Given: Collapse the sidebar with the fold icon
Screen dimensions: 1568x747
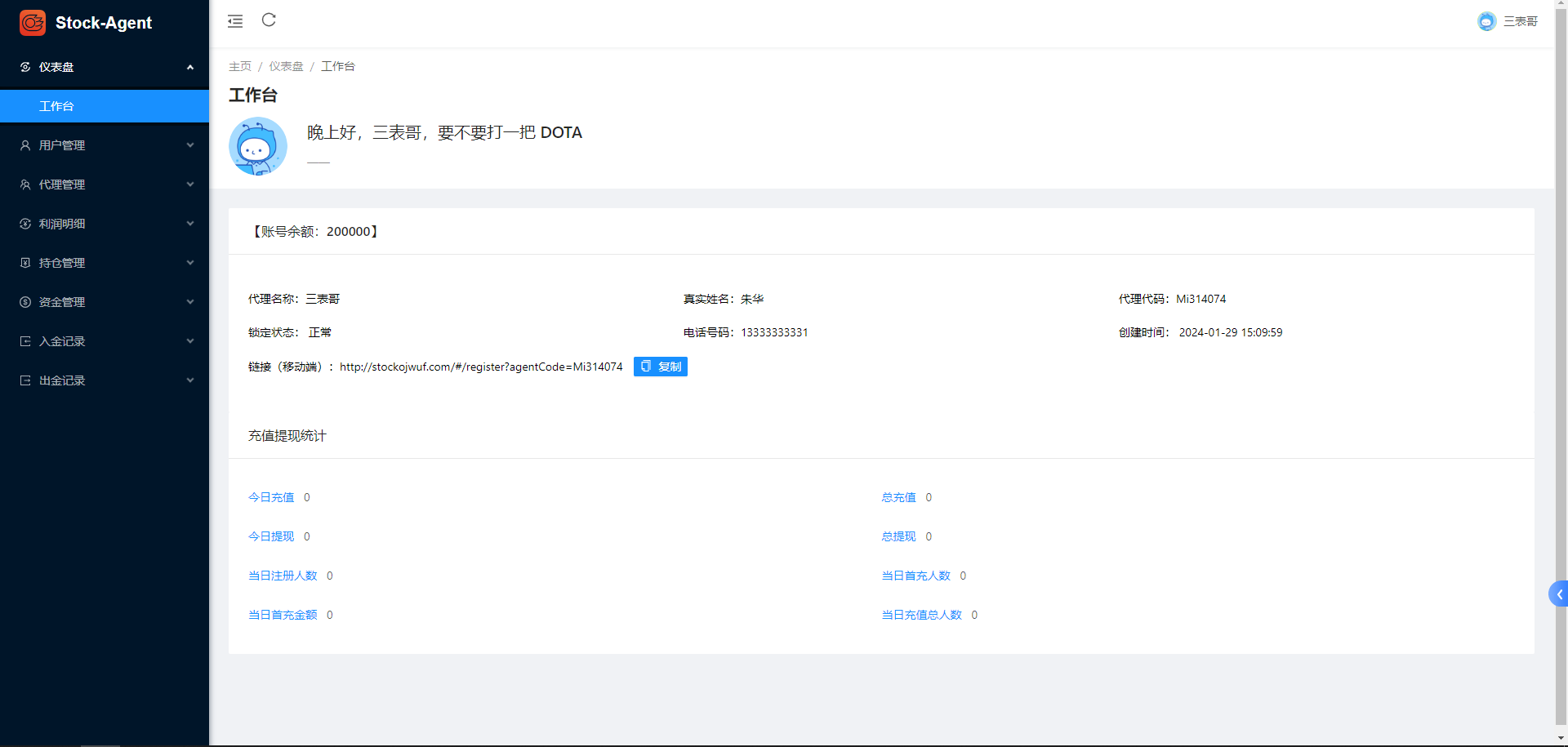Looking at the screenshot, I should 235,21.
